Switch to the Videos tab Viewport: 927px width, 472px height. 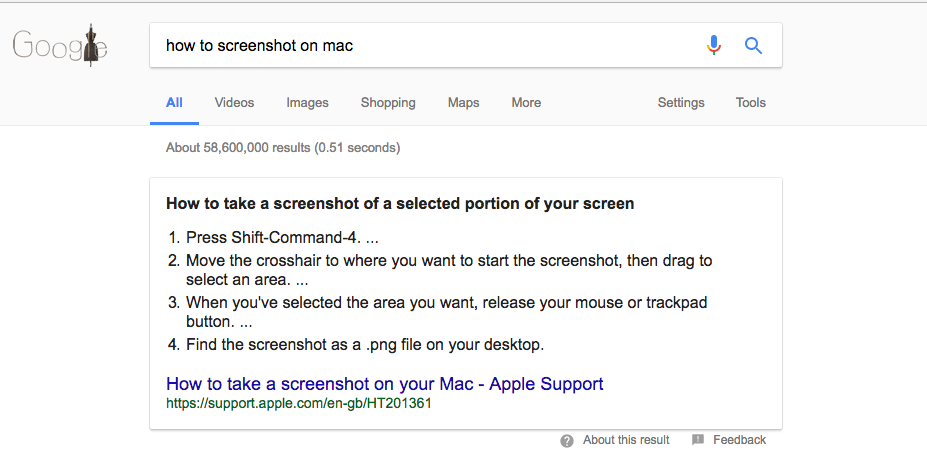(x=234, y=102)
